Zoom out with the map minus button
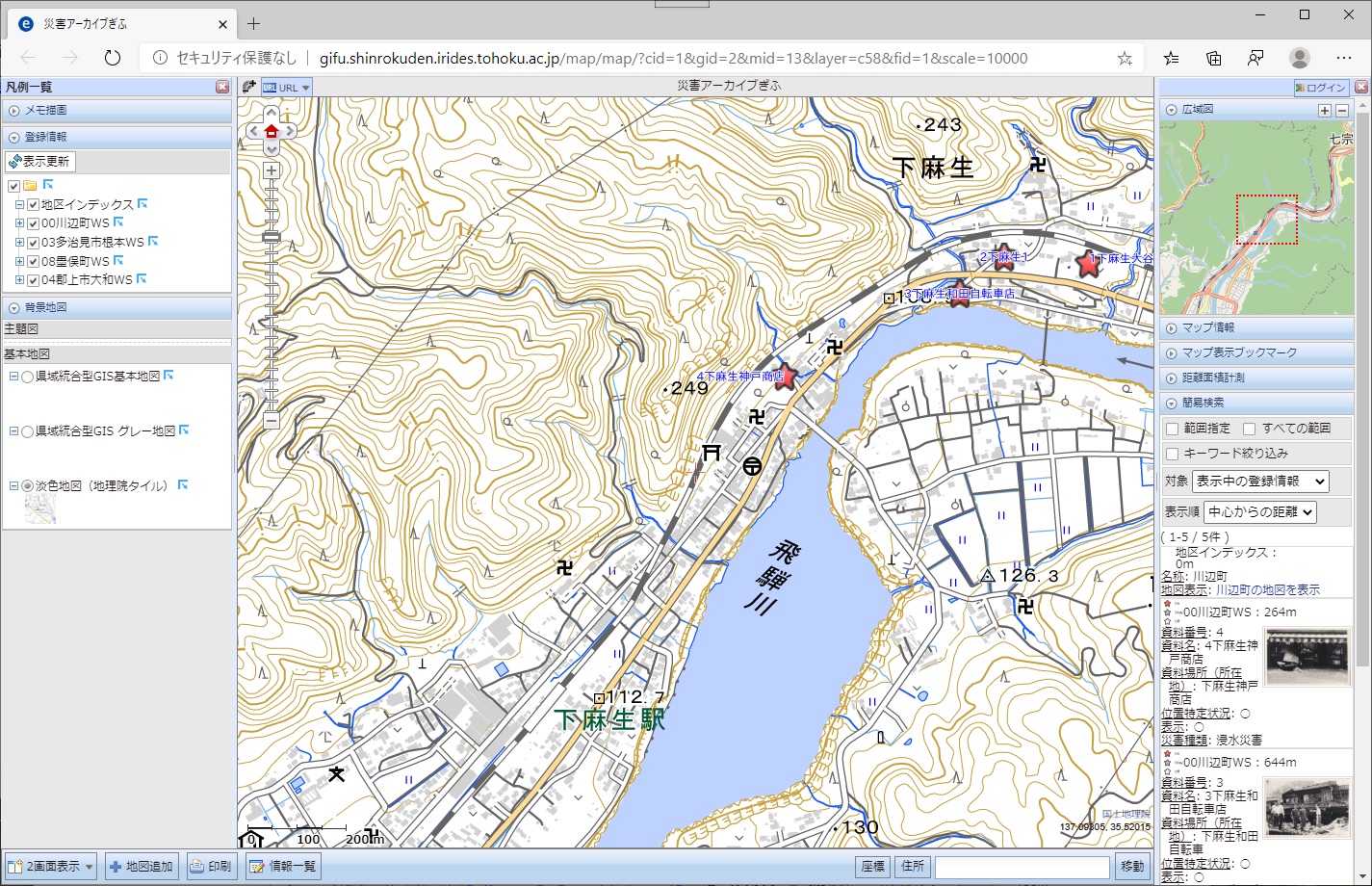The width and height of the screenshot is (1372, 886). (x=272, y=421)
